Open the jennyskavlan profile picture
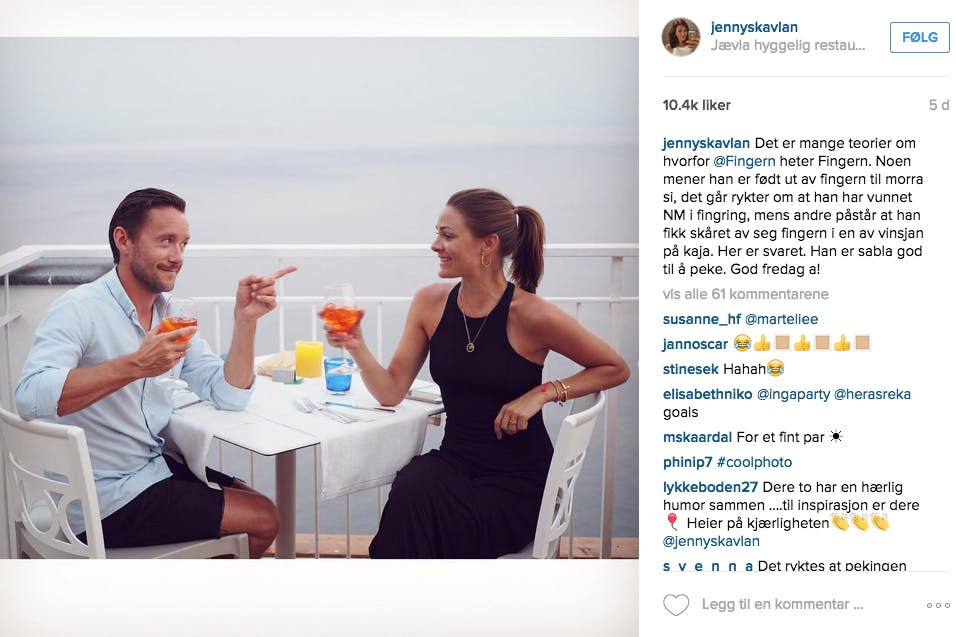The width and height of the screenshot is (956, 637). (x=681, y=37)
